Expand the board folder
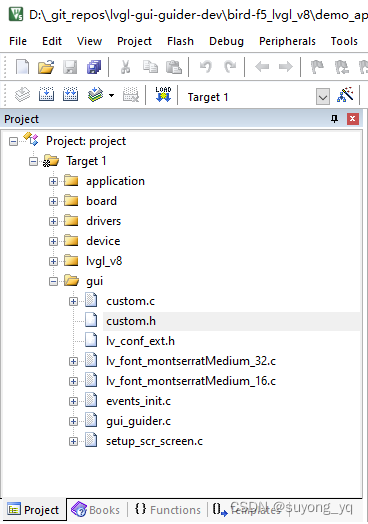The height and width of the screenshot is (524, 368). pos(53,202)
